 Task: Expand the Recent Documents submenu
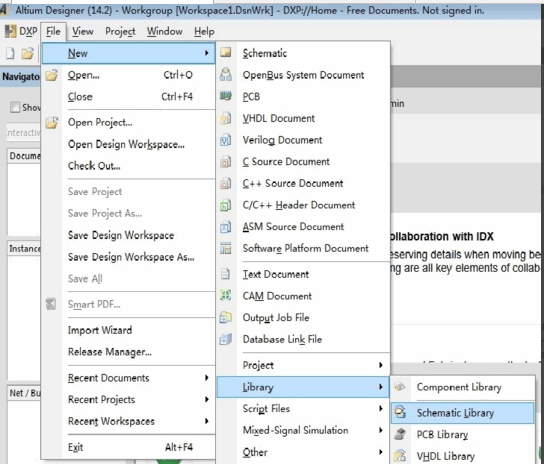[x=206, y=377]
